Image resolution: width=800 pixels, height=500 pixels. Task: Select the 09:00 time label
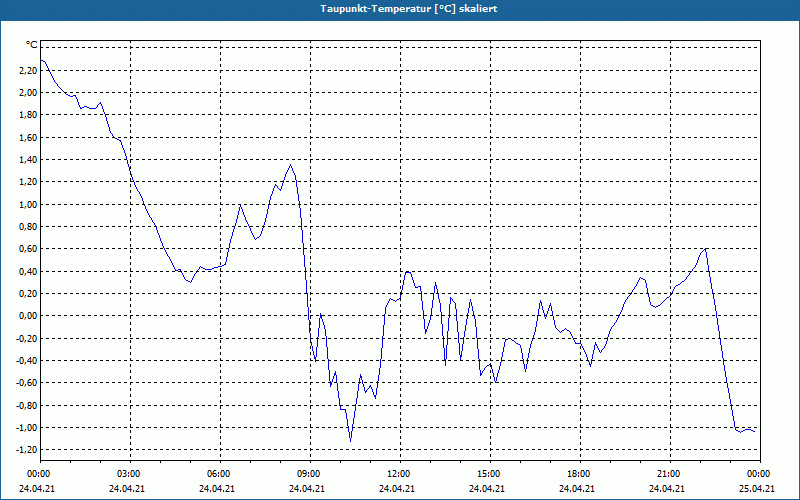[x=310, y=474]
